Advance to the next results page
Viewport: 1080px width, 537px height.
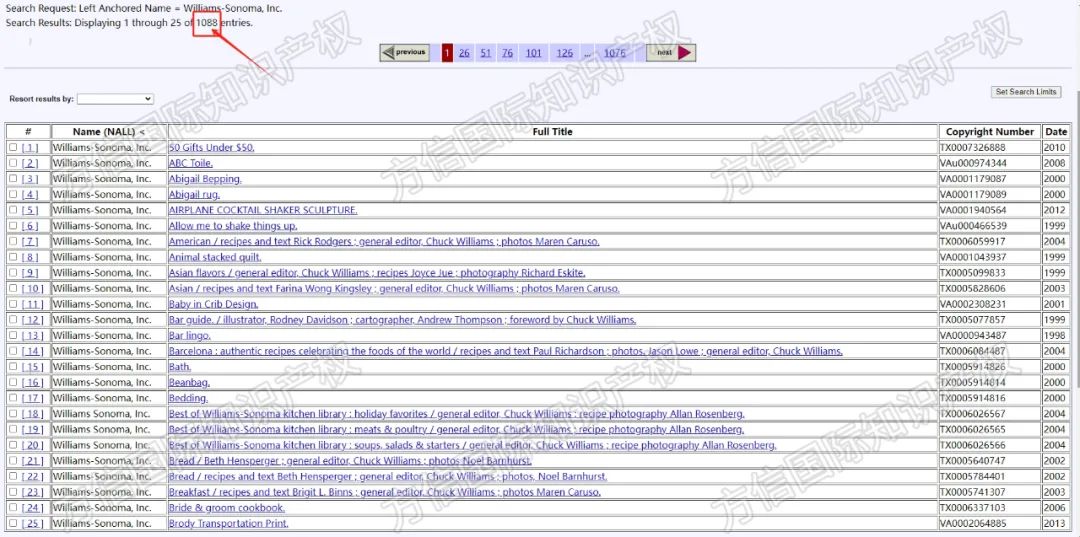(671, 52)
